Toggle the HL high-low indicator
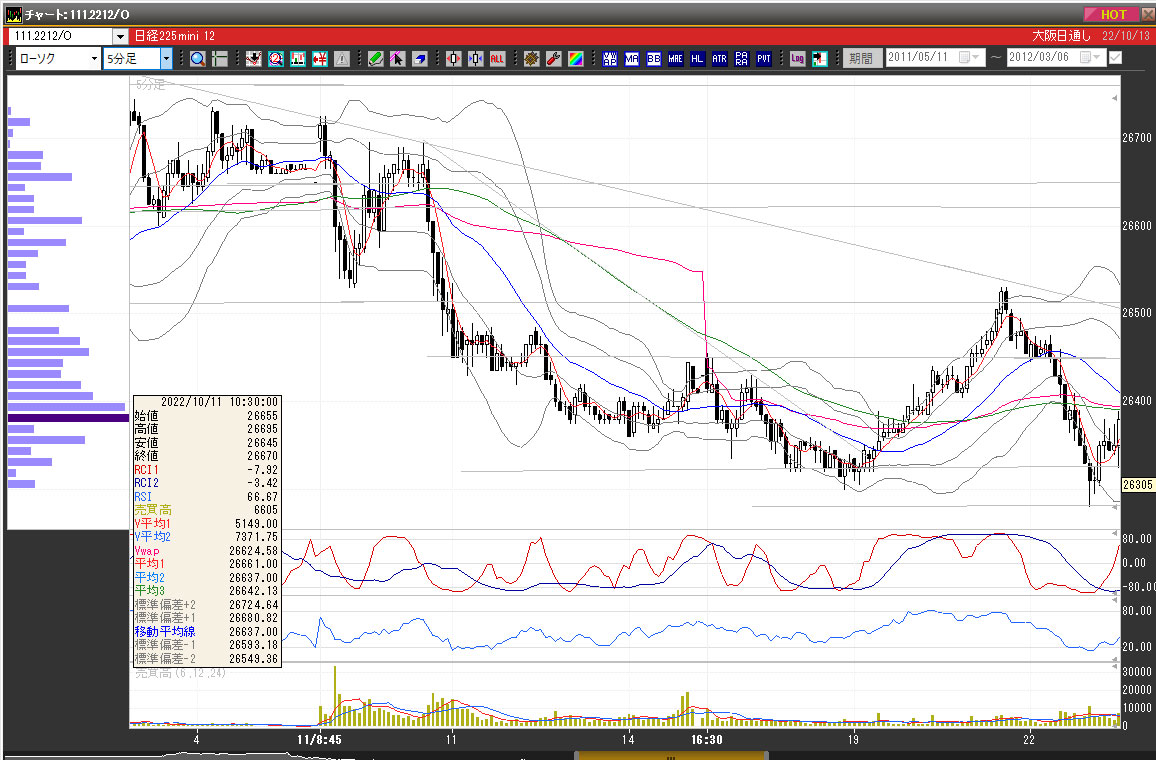Screen dimensions: 1156x760 click(697, 59)
